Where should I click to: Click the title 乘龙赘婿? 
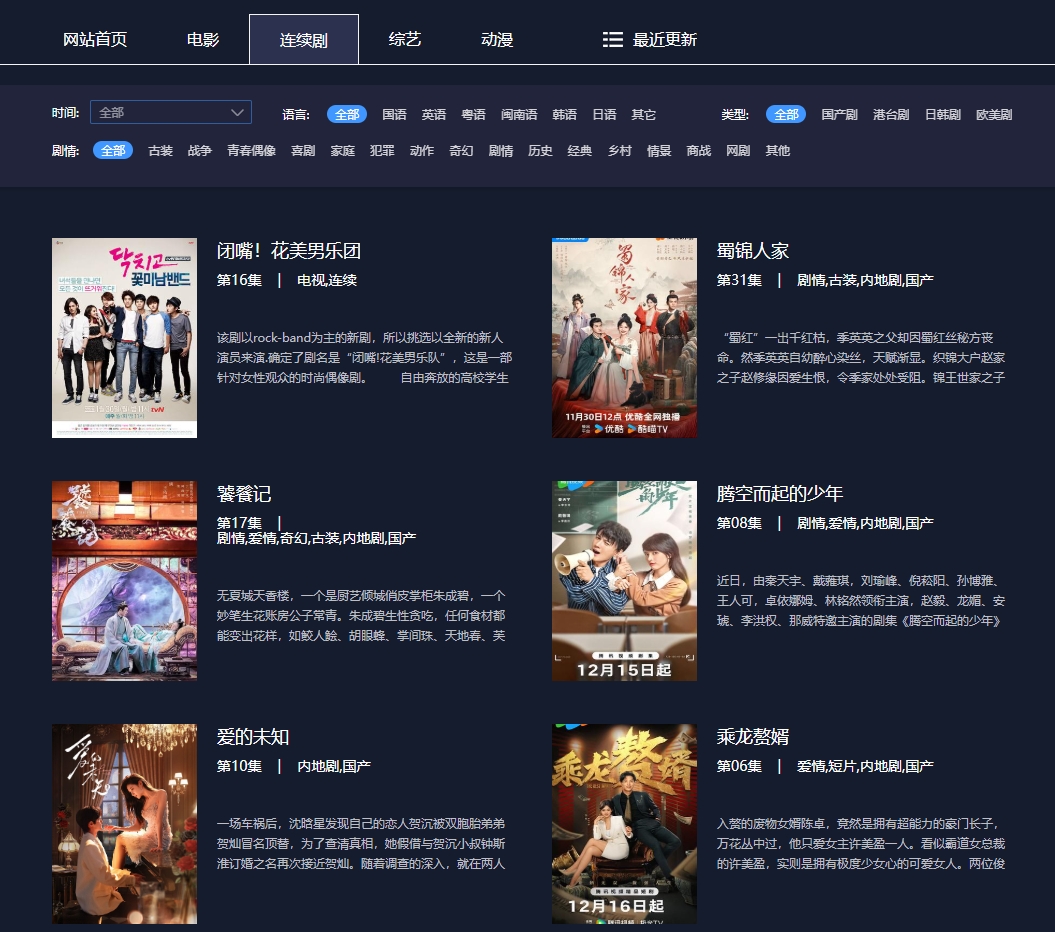(x=753, y=737)
